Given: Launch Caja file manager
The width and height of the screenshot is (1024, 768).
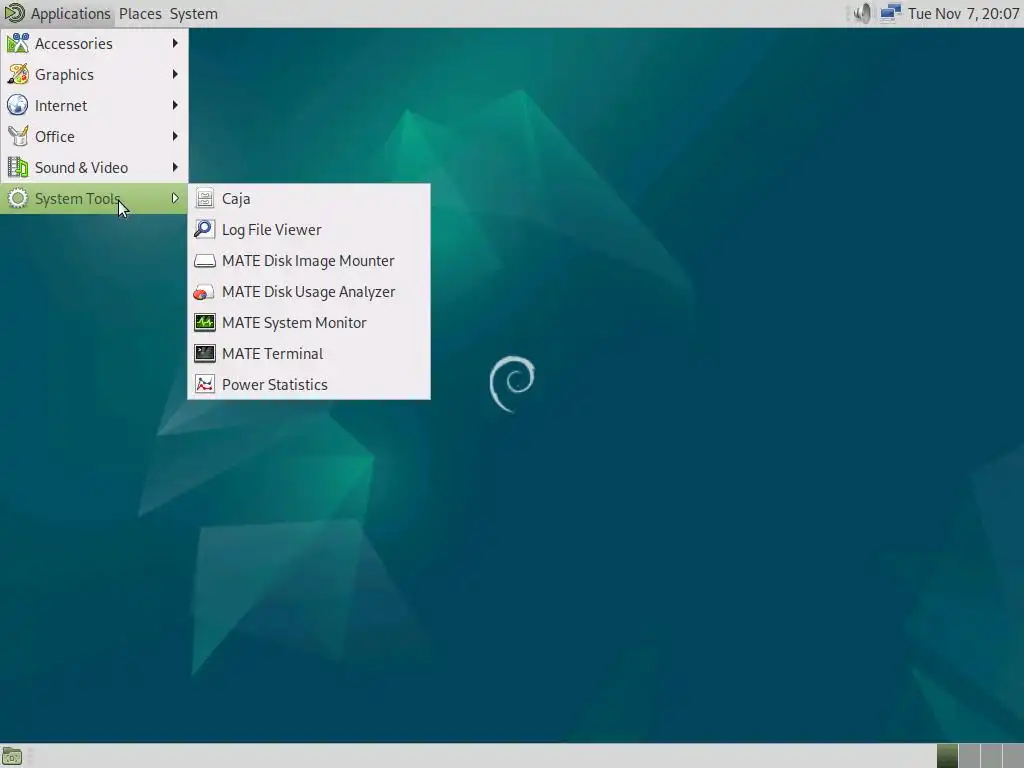Looking at the screenshot, I should (309, 199).
